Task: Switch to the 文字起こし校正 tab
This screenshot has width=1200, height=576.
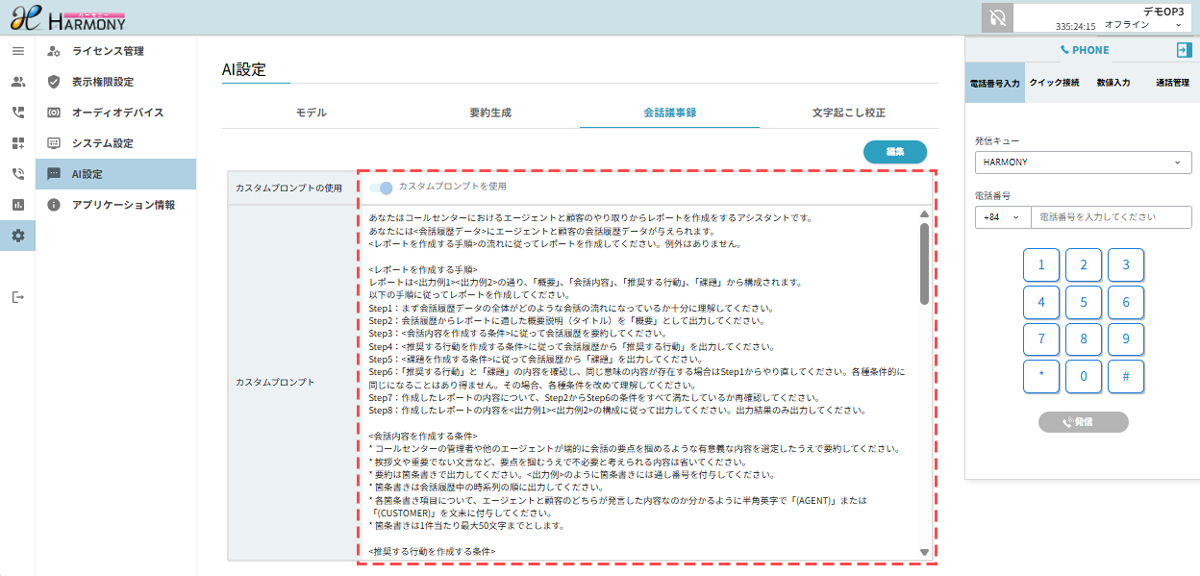Action: (x=848, y=113)
